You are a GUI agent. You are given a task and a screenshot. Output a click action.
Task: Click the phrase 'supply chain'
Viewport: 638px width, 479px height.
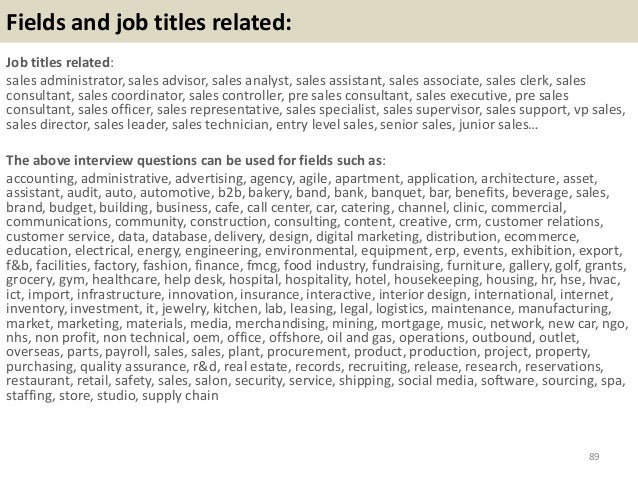pyautogui.click(x=180, y=396)
